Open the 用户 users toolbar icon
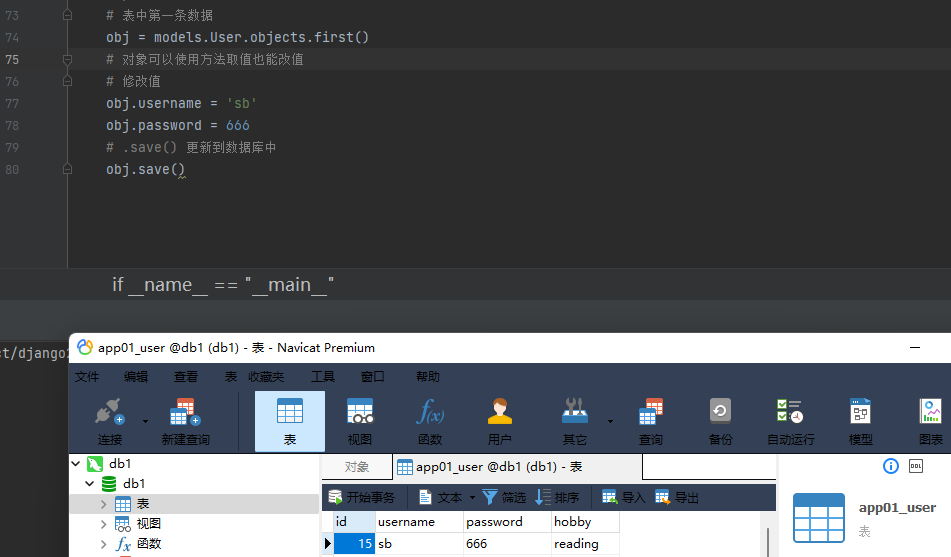Image resolution: width=951 pixels, height=557 pixels. (x=500, y=421)
